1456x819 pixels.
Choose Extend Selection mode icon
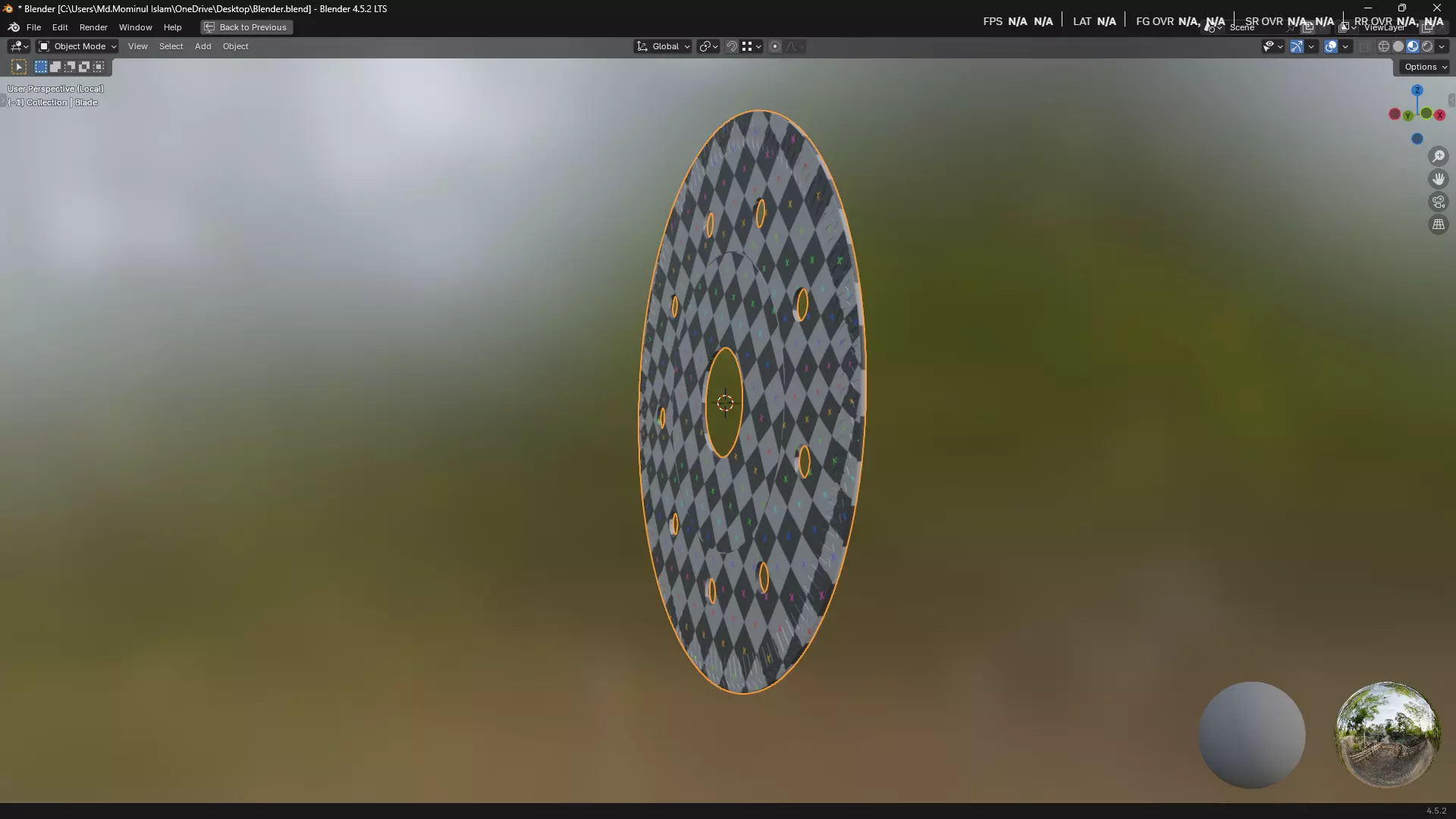click(x=55, y=67)
